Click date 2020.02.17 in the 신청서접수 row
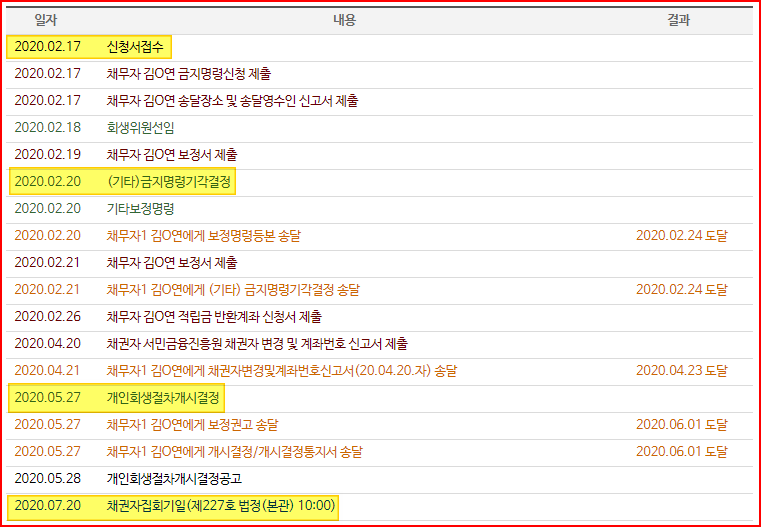 pyautogui.click(x=48, y=47)
